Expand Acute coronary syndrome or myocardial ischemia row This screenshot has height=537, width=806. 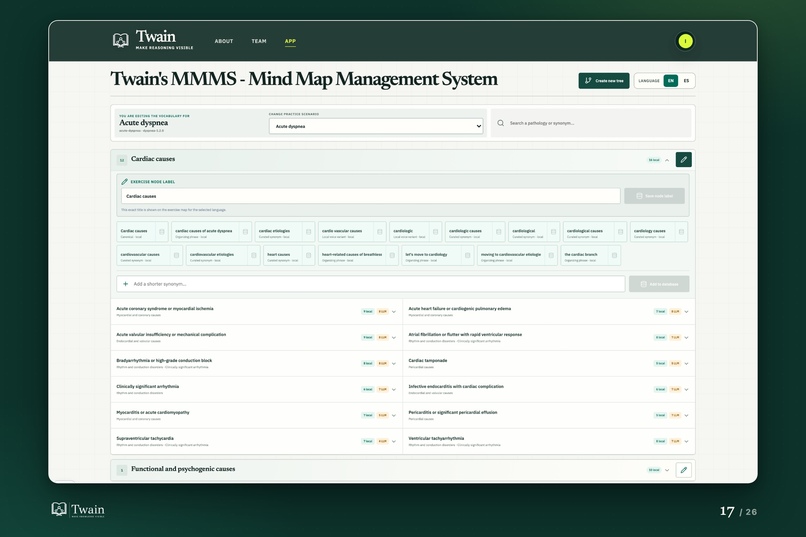394,312
